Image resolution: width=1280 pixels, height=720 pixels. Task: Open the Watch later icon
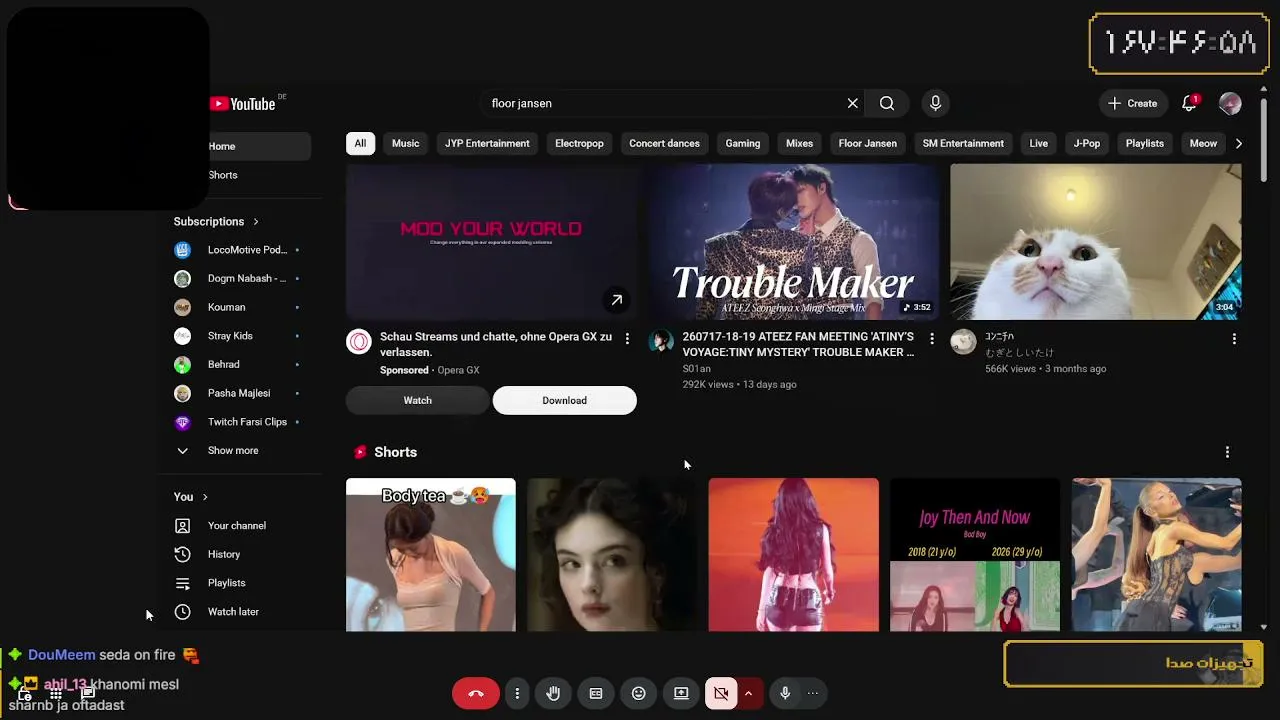point(182,612)
